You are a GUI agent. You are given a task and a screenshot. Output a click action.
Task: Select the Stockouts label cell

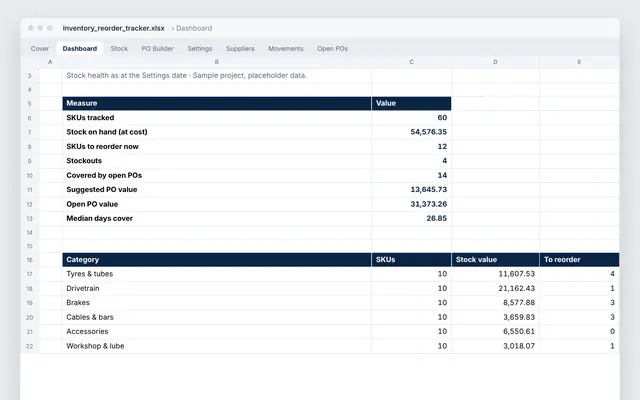(x=217, y=161)
